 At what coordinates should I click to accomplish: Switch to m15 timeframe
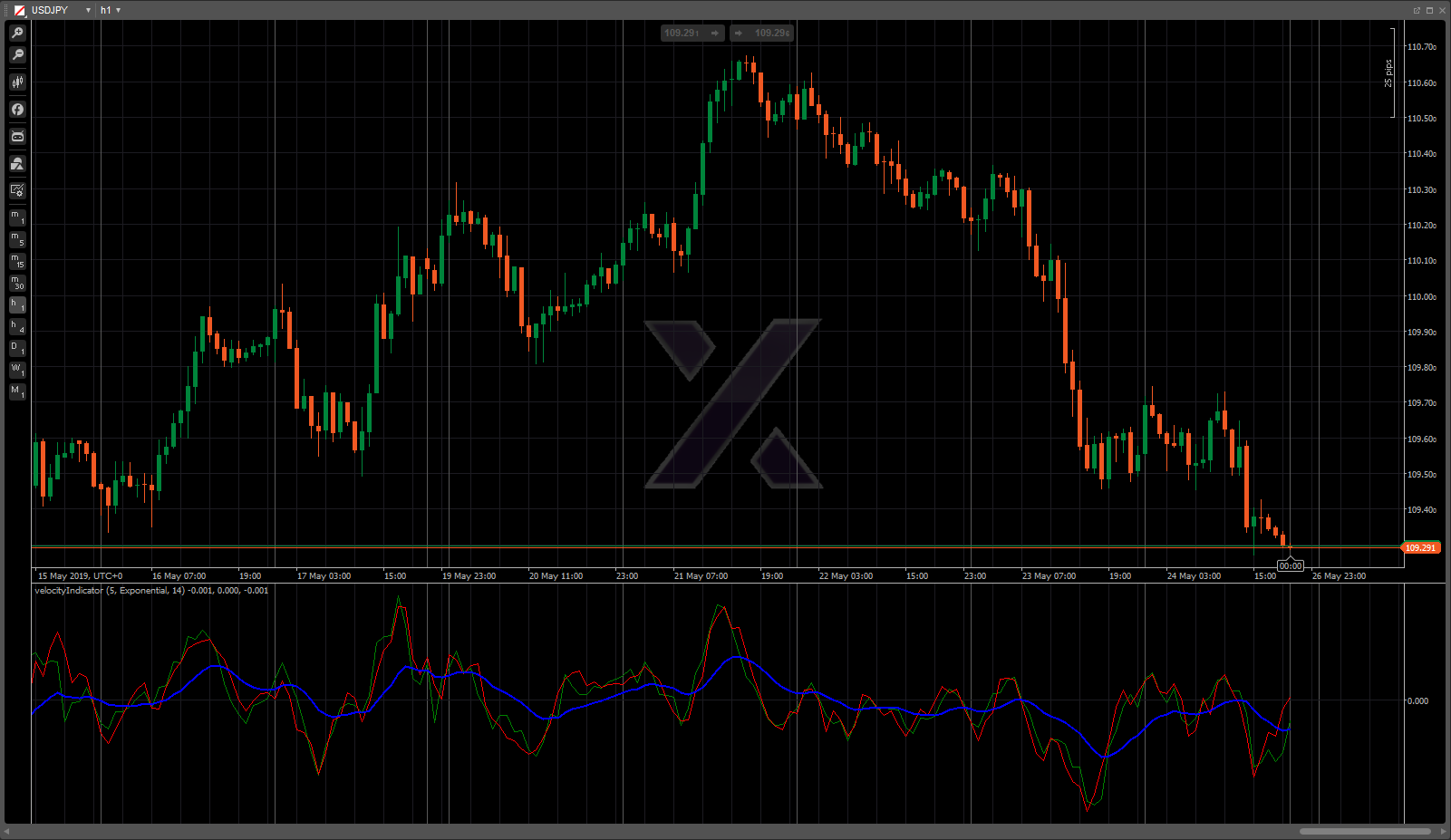(x=17, y=261)
